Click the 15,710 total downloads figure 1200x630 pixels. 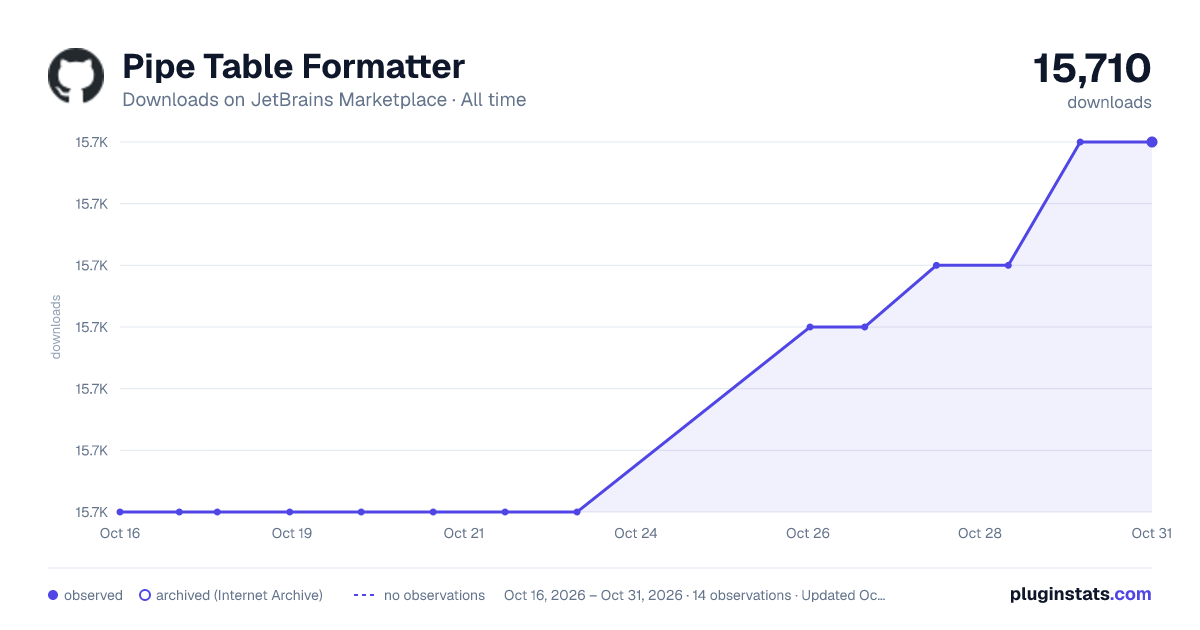[1092, 69]
